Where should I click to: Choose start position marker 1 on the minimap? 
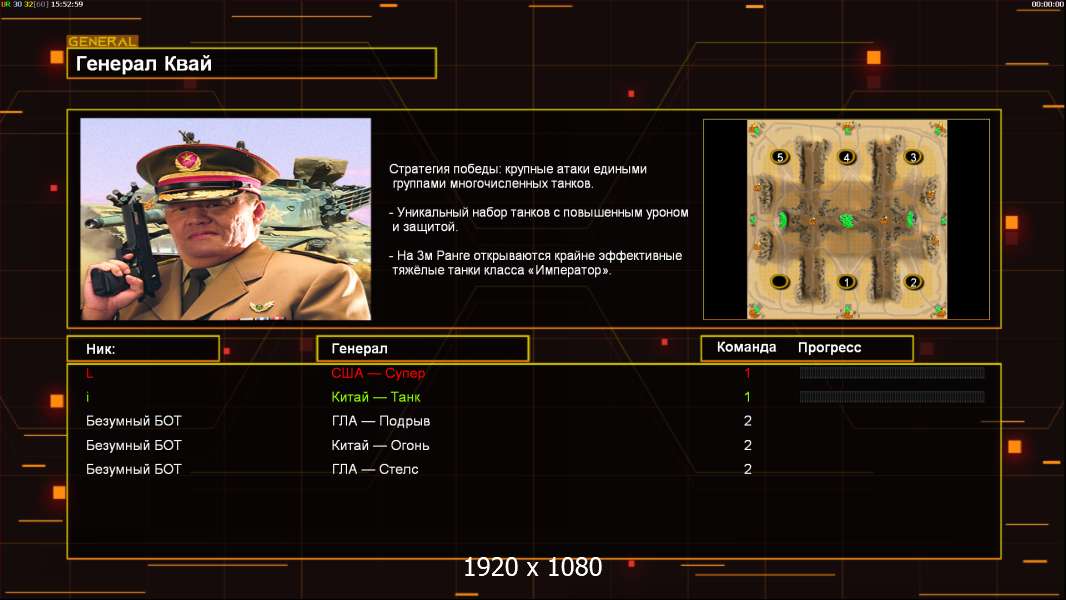(846, 281)
